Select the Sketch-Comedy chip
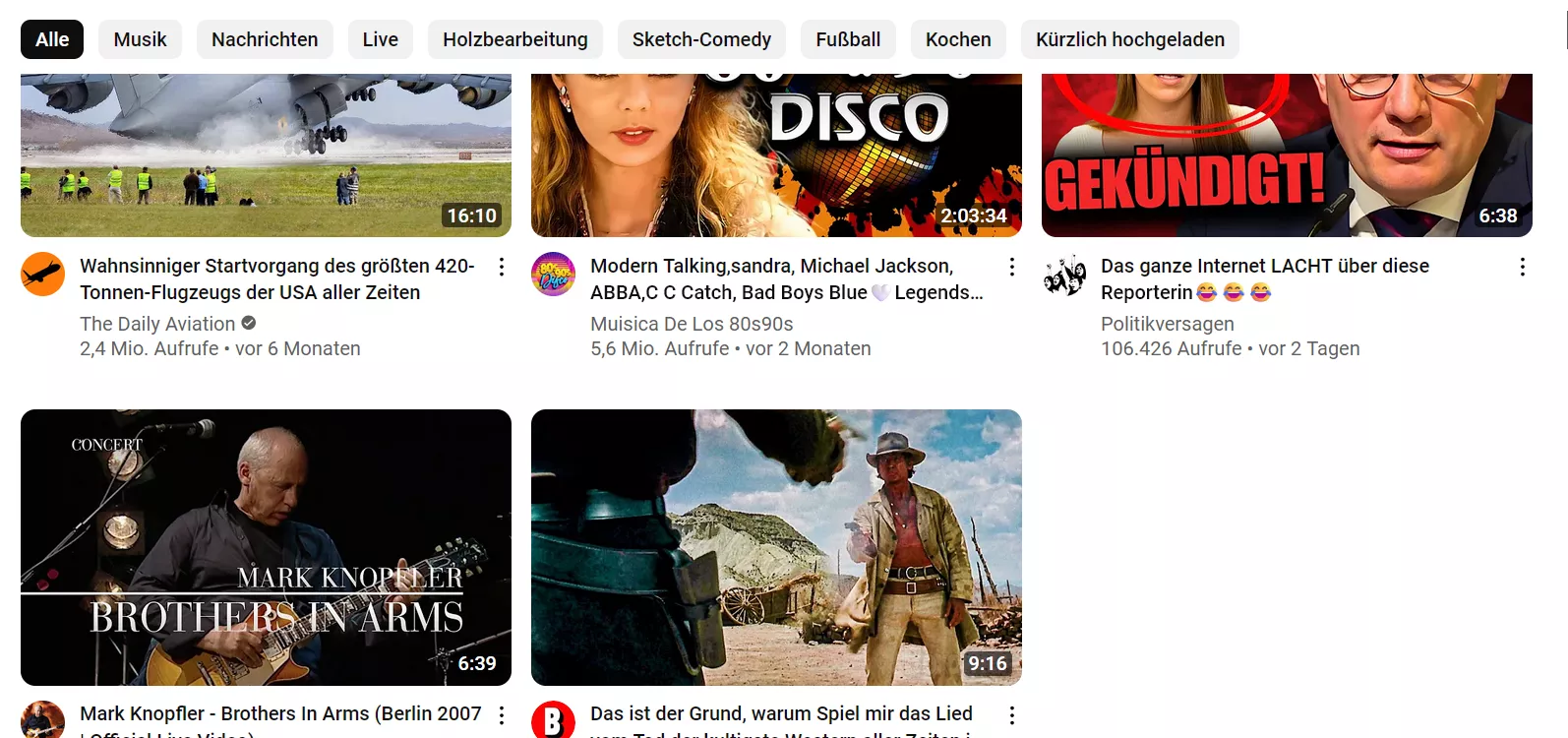This screenshot has height=738, width=1568. click(x=701, y=39)
